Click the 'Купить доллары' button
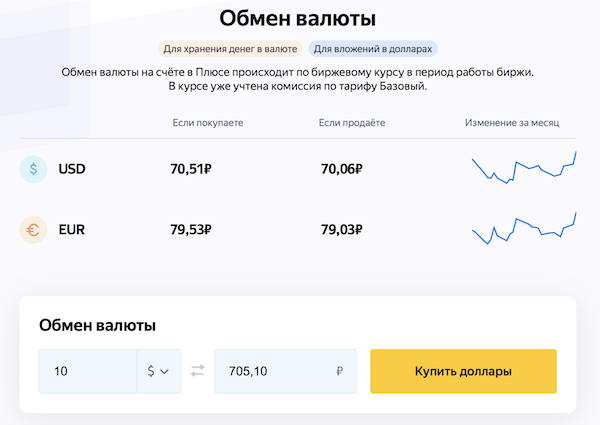The image size is (600, 425). click(x=463, y=371)
